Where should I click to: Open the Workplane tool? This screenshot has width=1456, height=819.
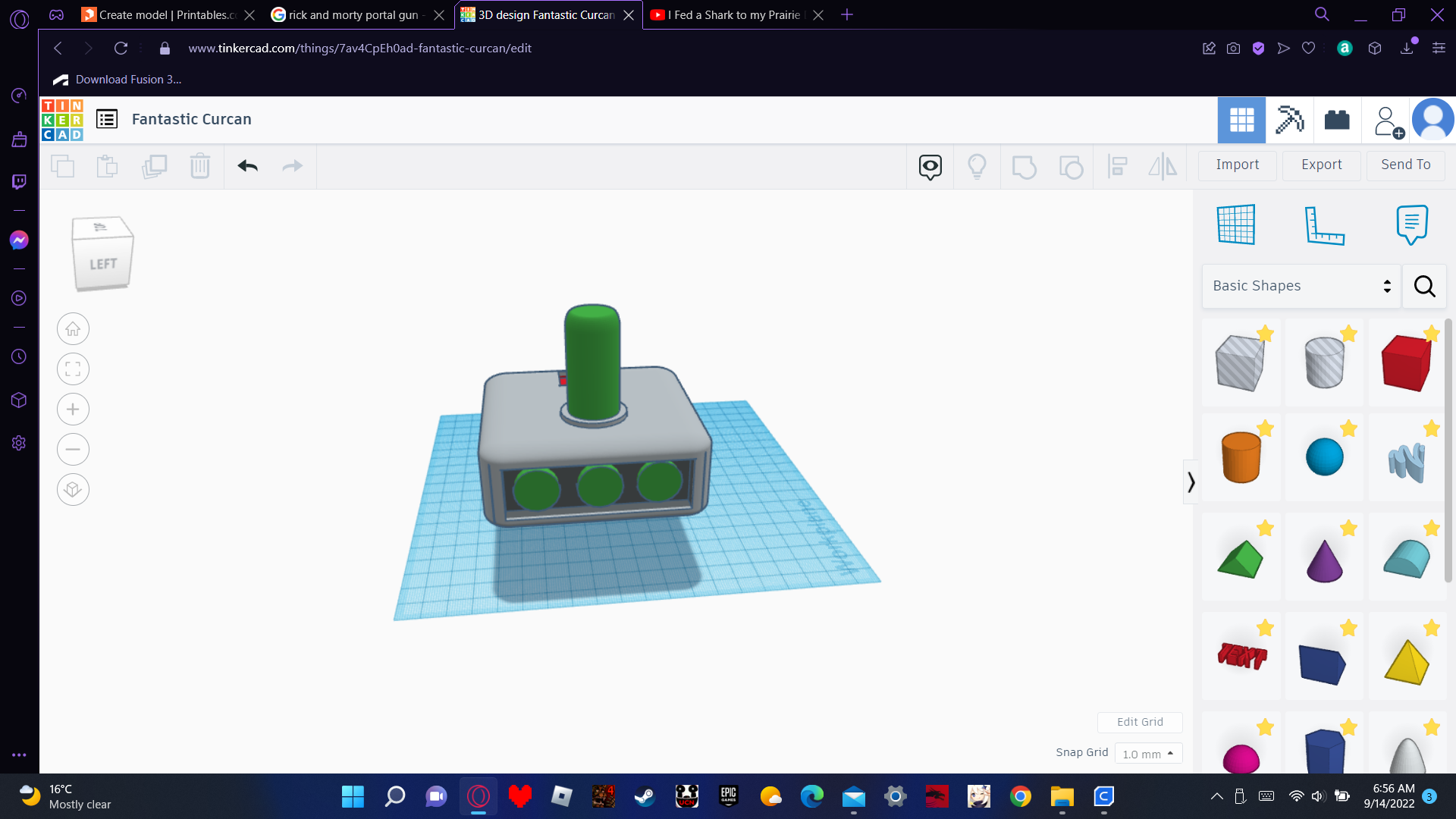coord(1236,224)
